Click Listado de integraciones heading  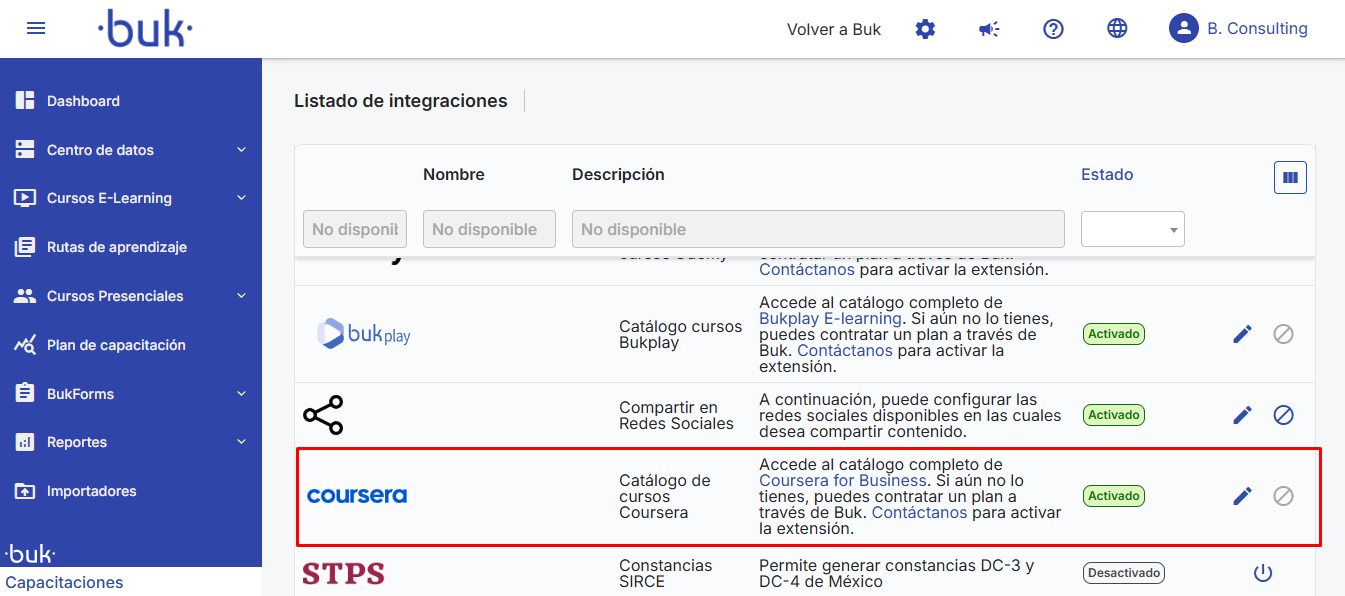pyautogui.click(x=401, y=101)
